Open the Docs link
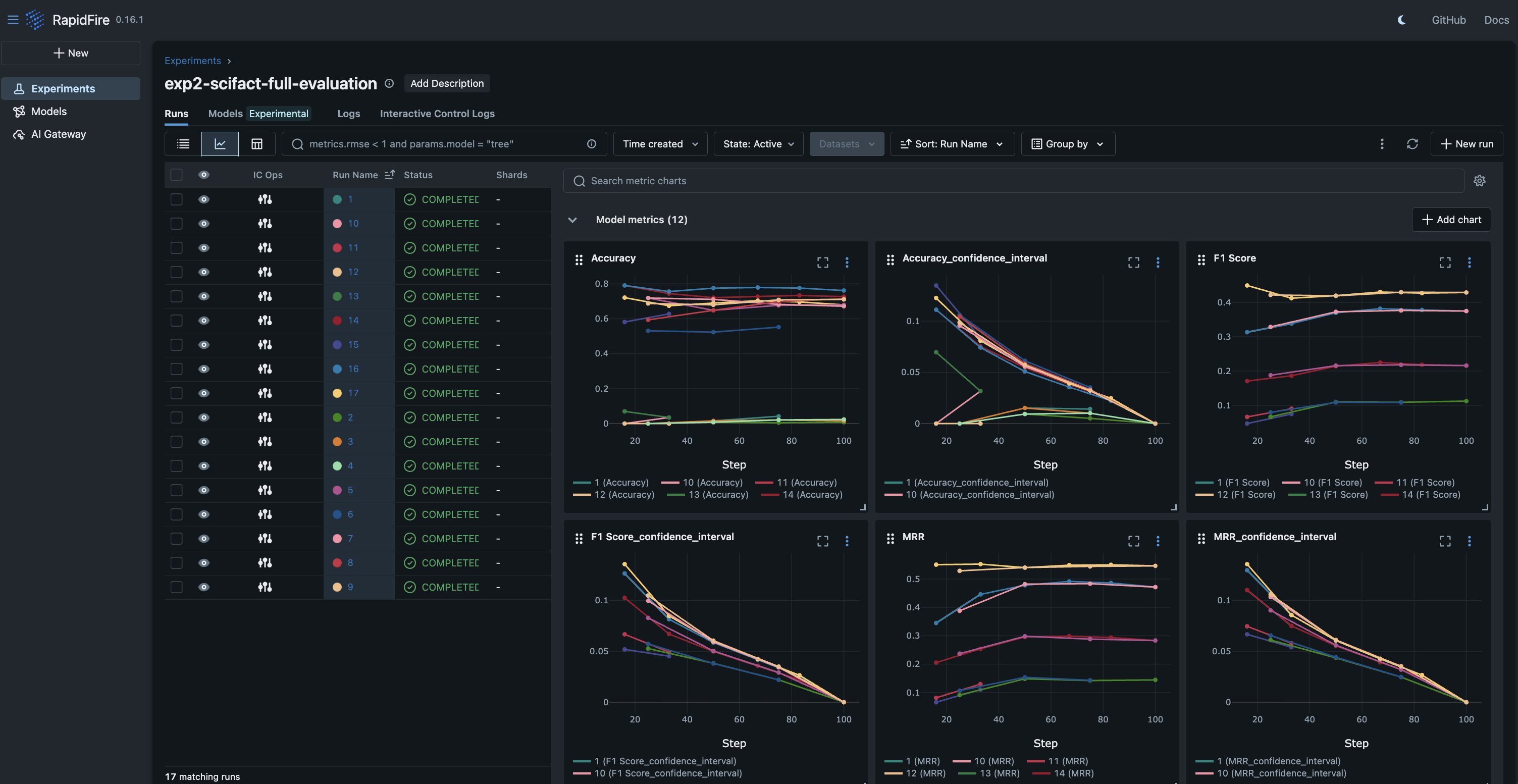 tap(1496, 20)
